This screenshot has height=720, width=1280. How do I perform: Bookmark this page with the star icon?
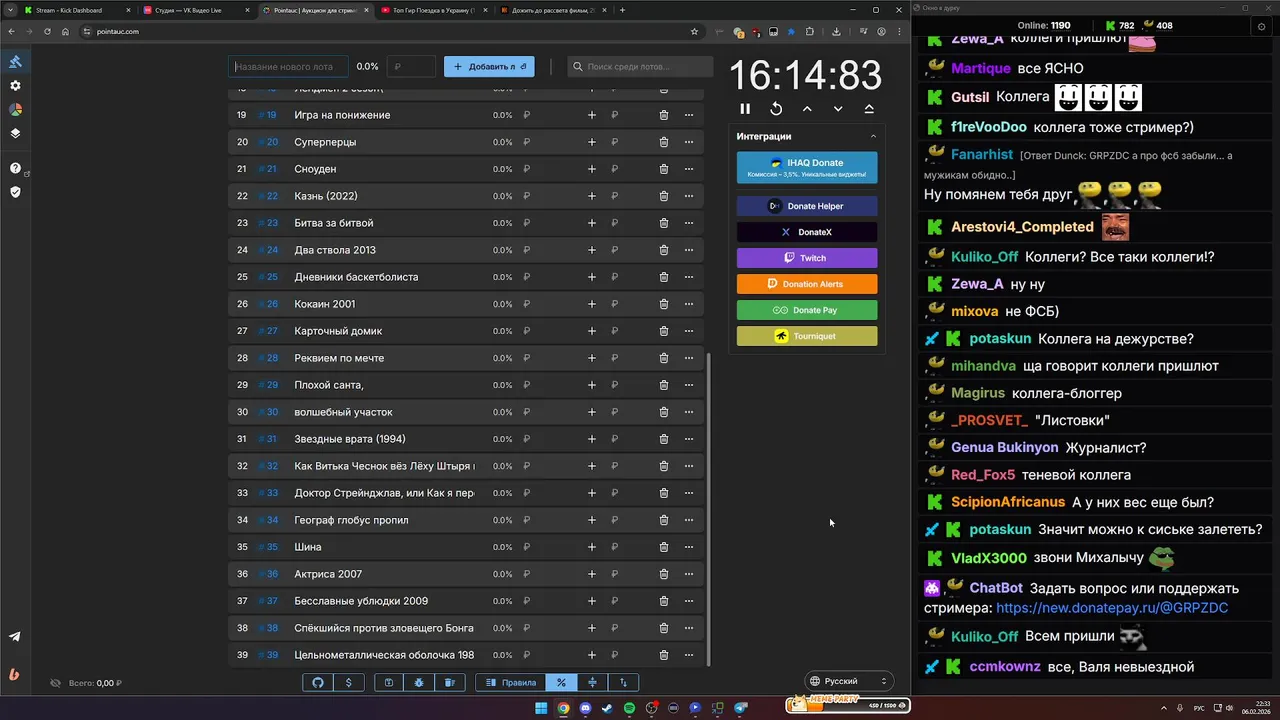(x=694, y=31)
